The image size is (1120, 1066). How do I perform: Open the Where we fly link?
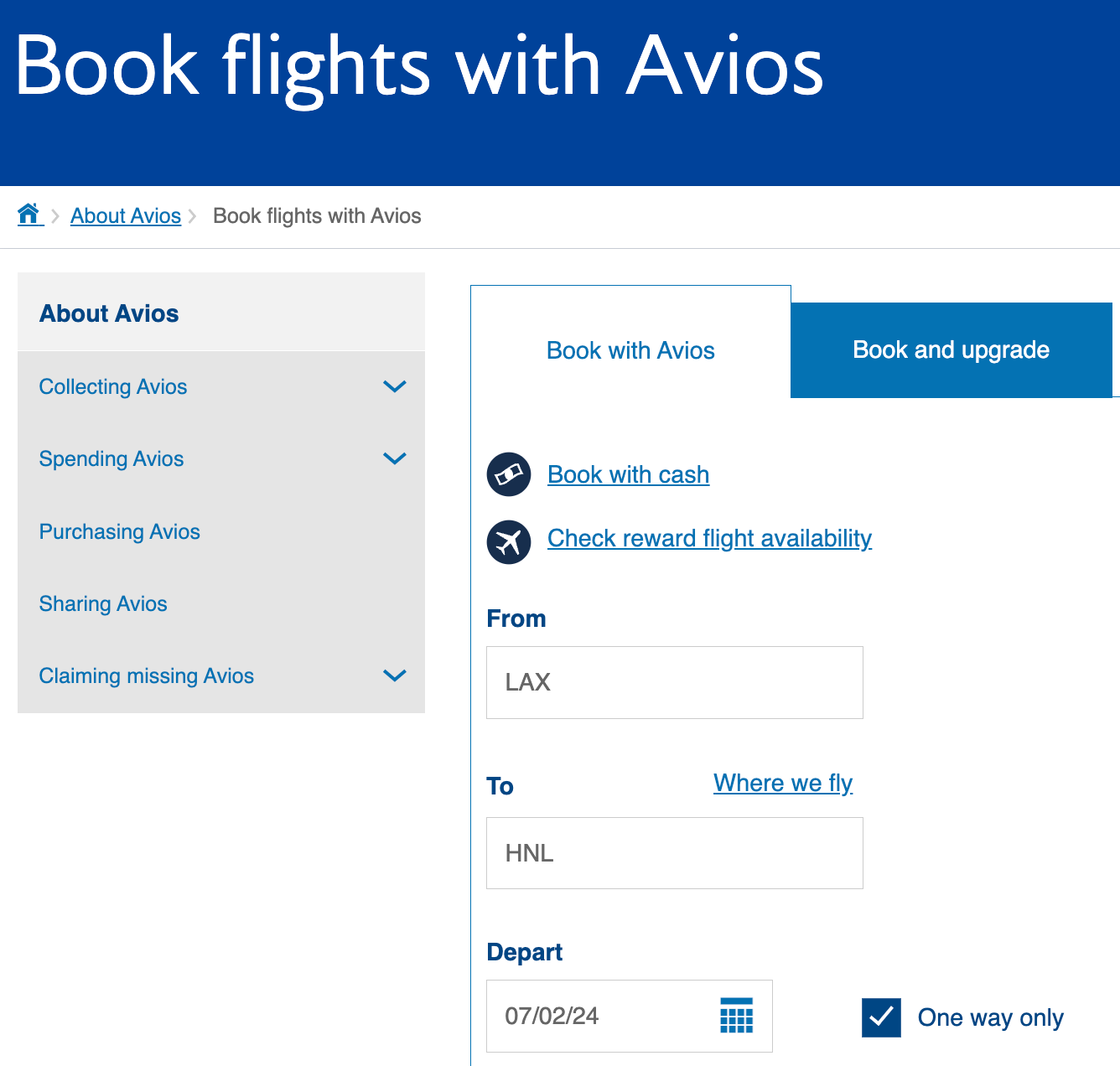pos(782,783)
